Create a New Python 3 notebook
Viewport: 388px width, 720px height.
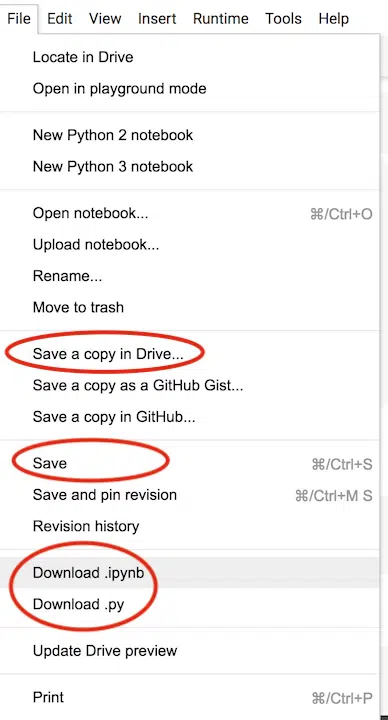[190, 166]
